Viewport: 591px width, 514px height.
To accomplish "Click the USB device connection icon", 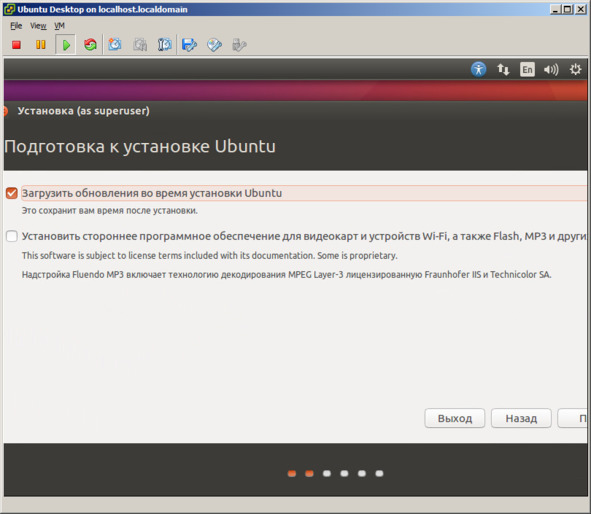I will point(239,45).
